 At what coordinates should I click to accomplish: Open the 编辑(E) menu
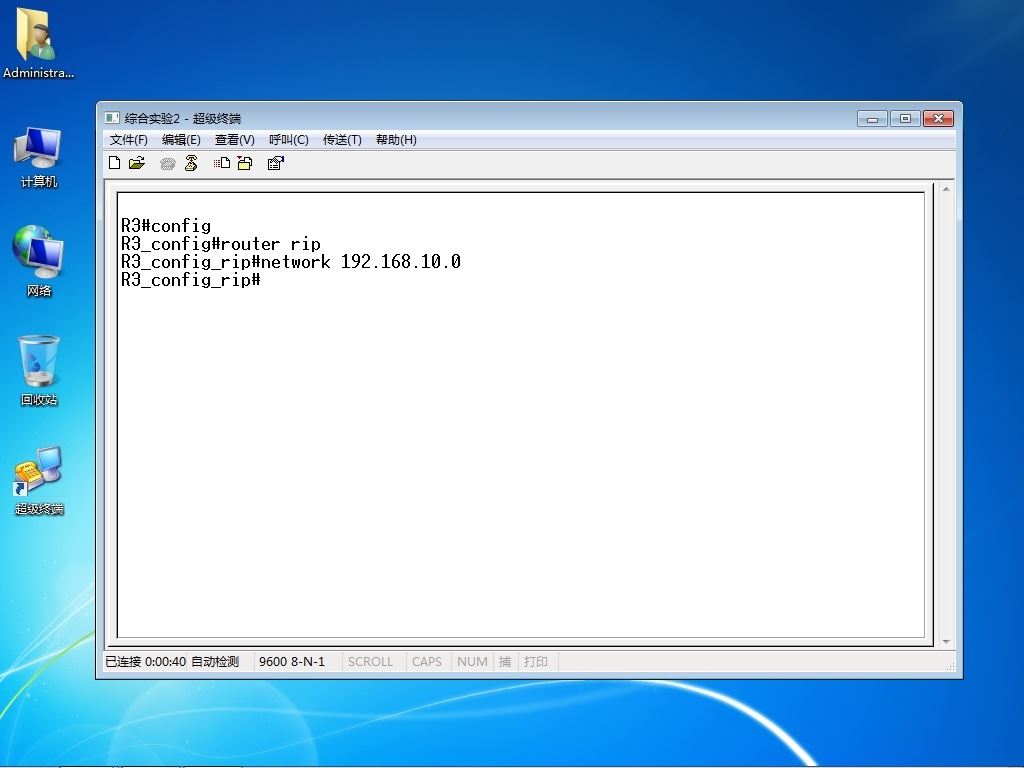tap(181, 140)
